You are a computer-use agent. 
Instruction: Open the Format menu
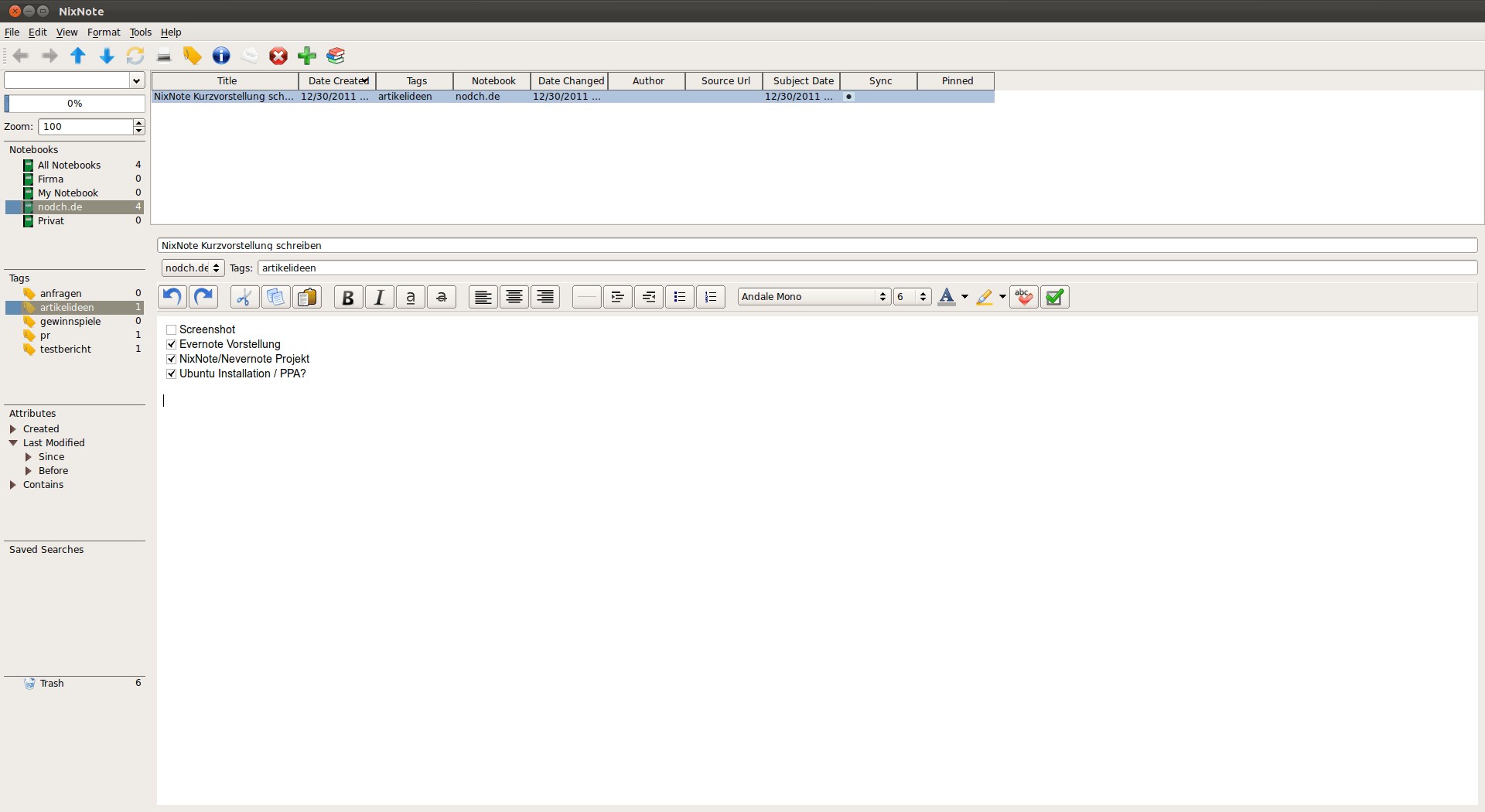pyautogui.click(x=104, y=32)
